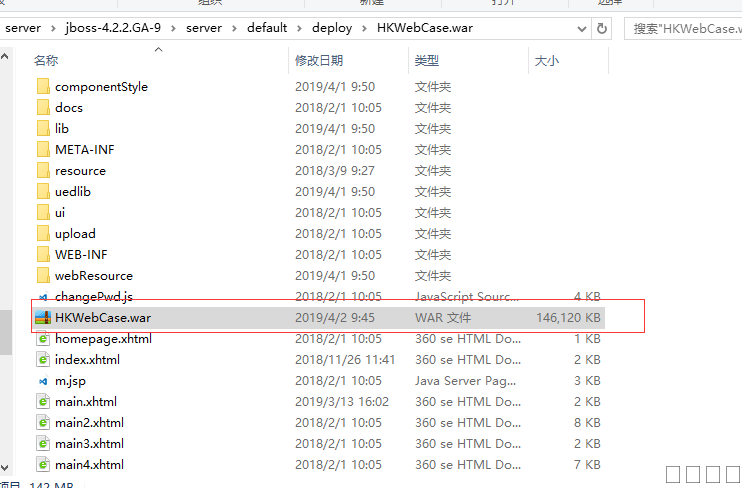Click the ui folder icon
Viewport: 742px width, 488px height.
coord(43,213)
